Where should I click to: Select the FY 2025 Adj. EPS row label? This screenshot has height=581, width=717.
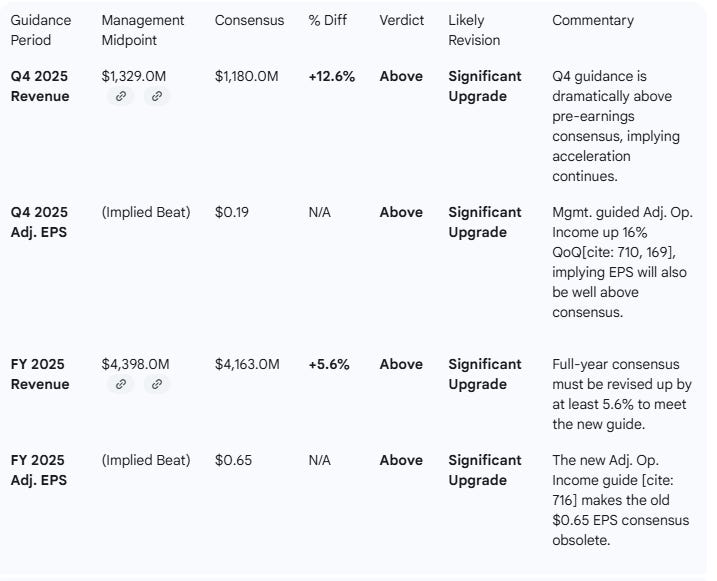coord(40,470)
